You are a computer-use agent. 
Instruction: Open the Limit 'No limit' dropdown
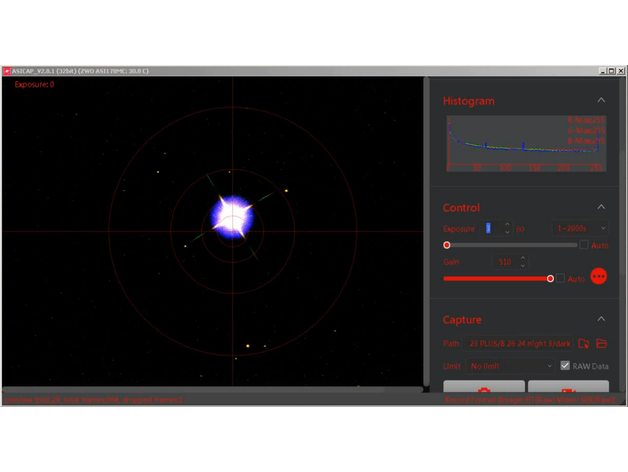tap(510, 366)
